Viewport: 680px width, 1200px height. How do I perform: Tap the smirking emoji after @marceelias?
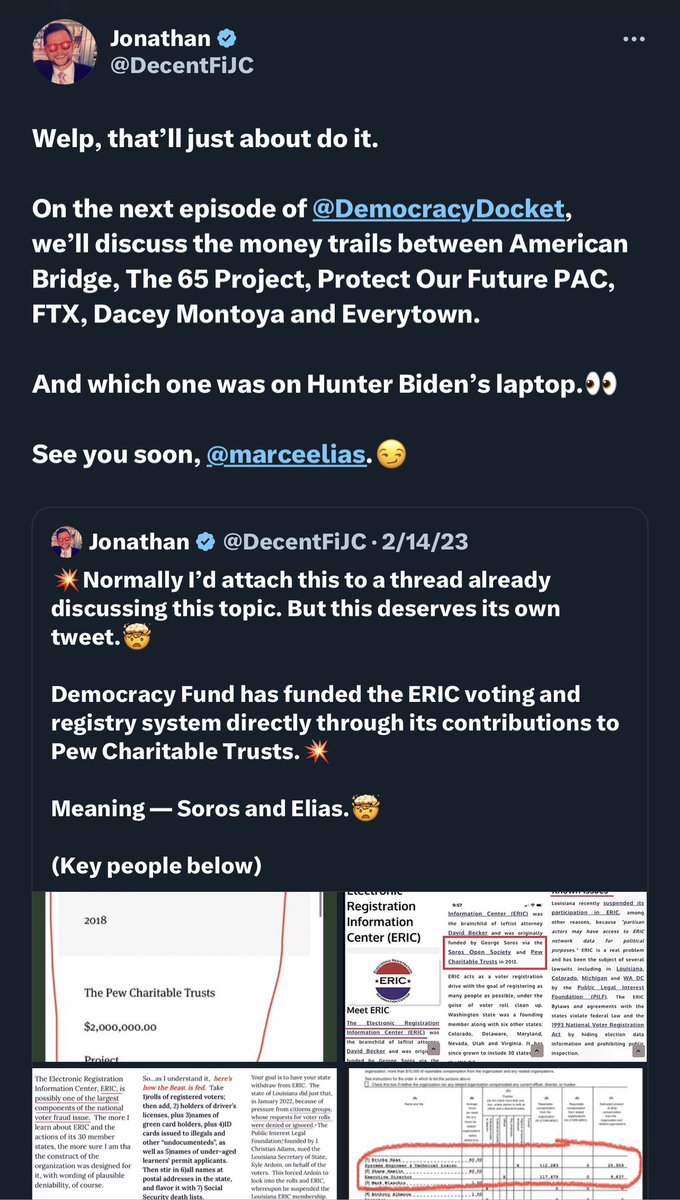(x=391, y=455)
